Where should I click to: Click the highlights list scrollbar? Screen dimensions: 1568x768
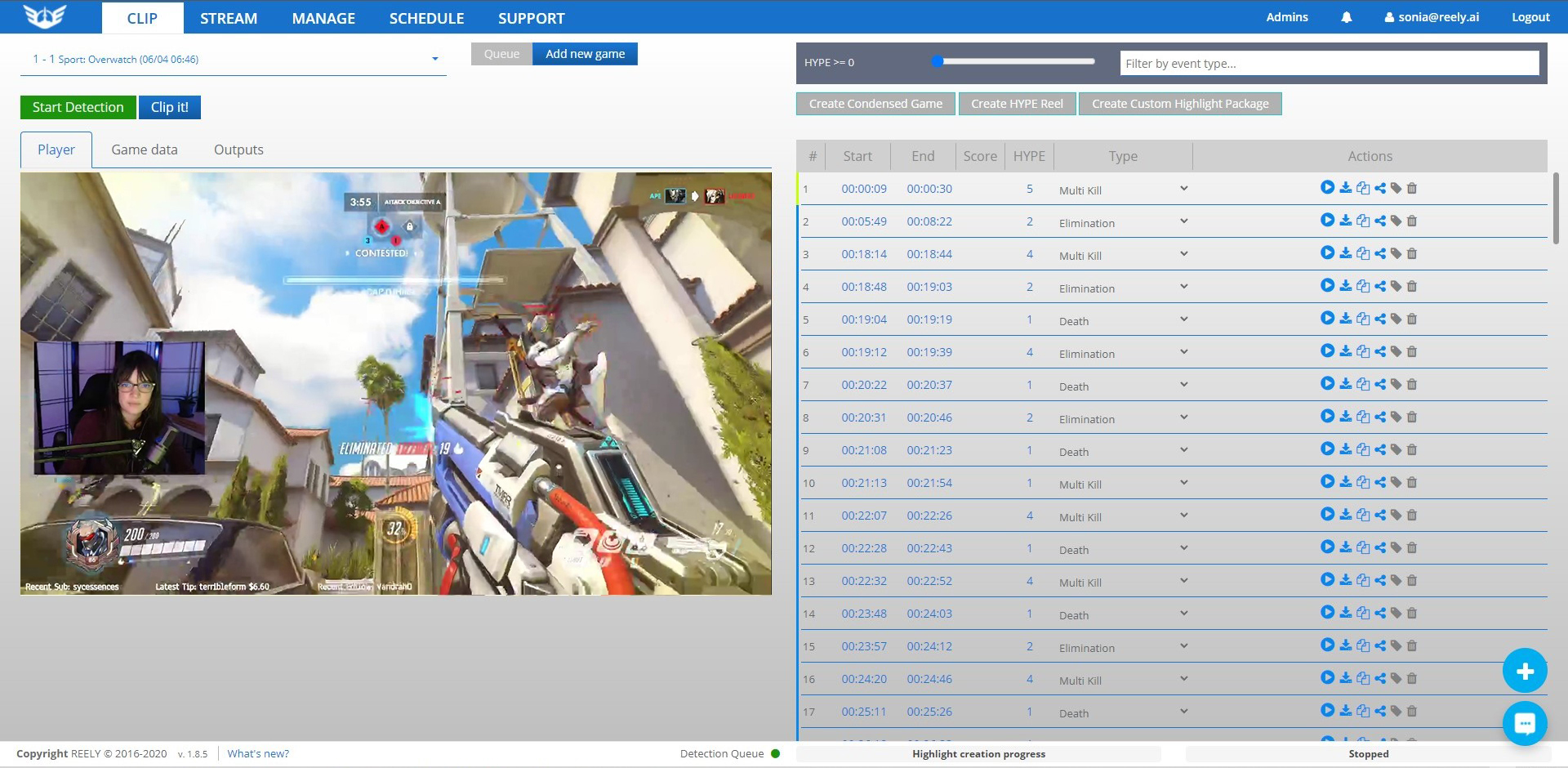coord(1556,208)
